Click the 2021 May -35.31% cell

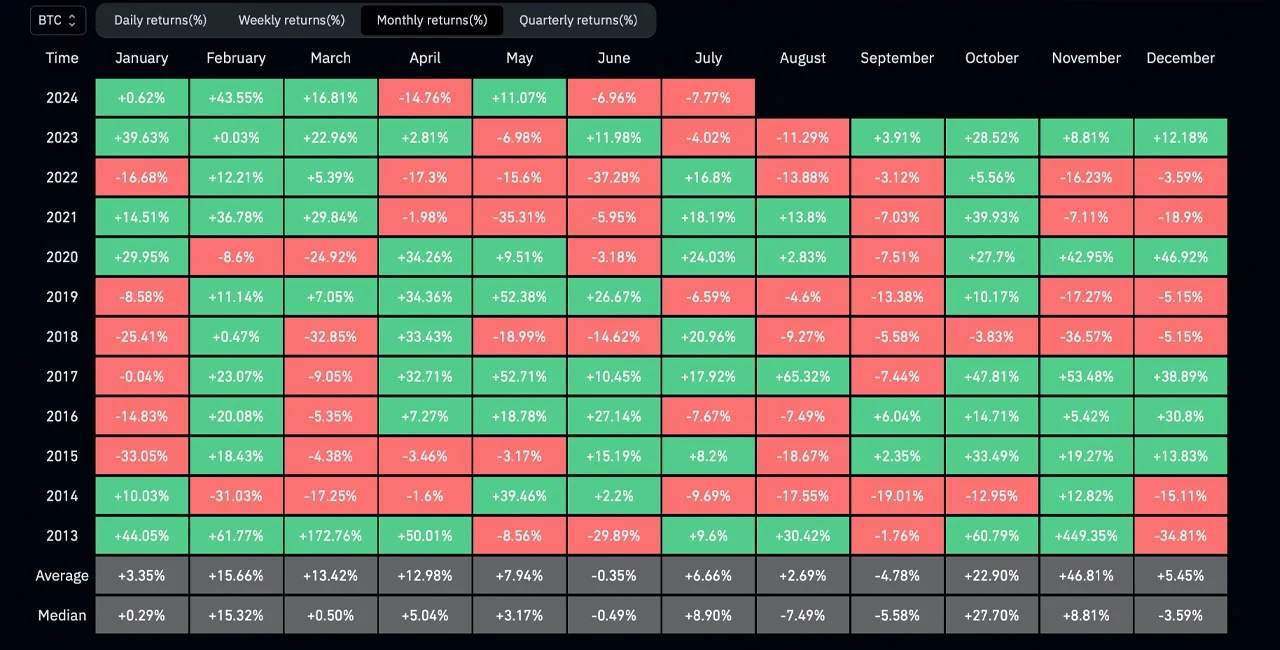point(520,217)
